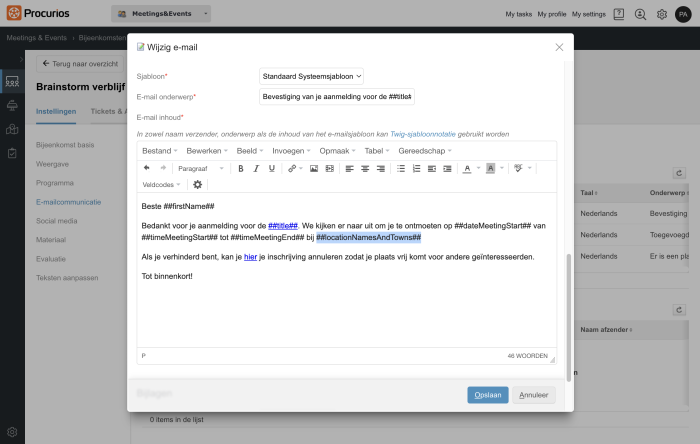The width and height of the screenshot is (700, 444).
Task: Select E-mailcommunicatie in settings list
Action: pyautogui.click(x=69, y=202)
